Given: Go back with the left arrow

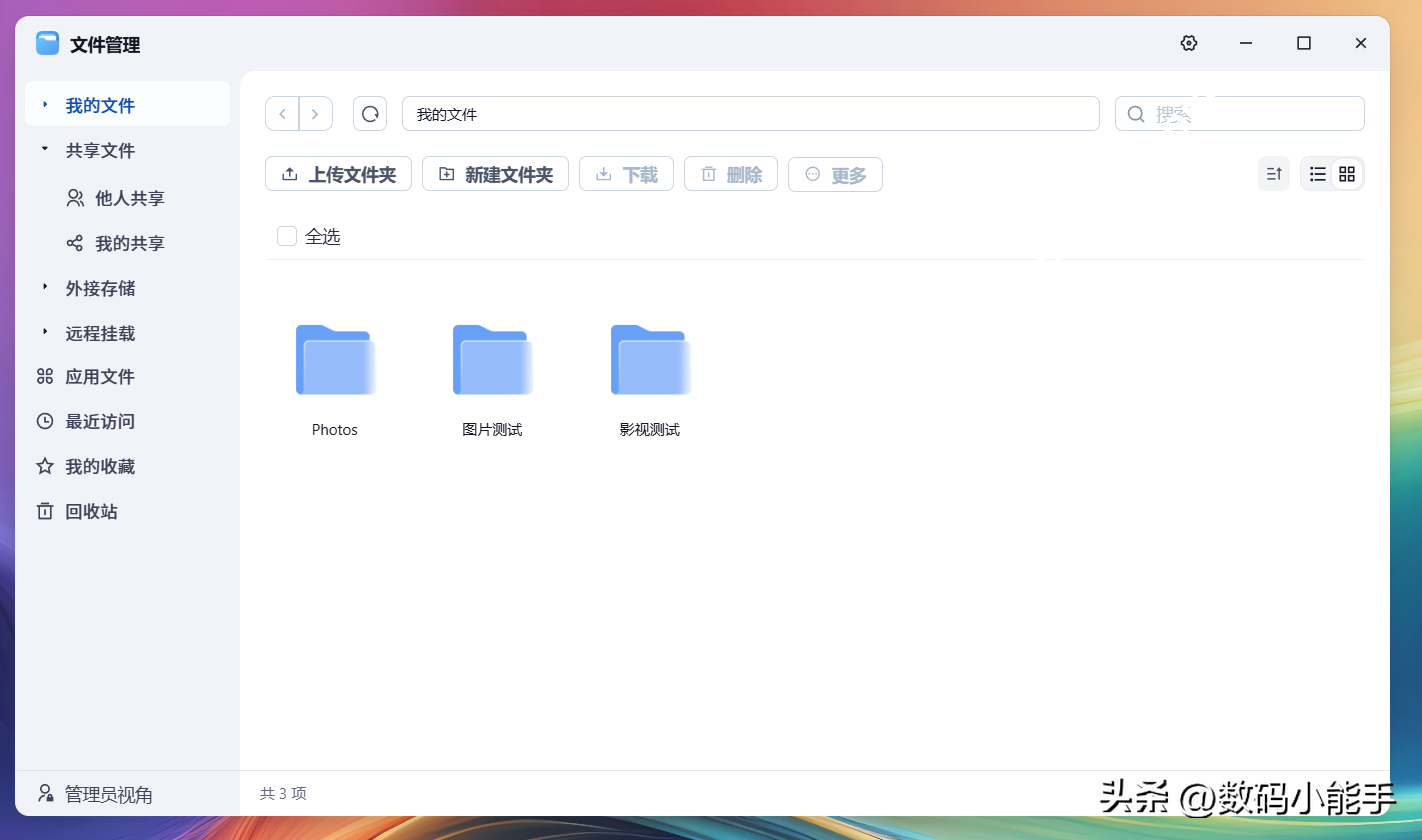Looking at the screenshot, I should pos(282,114).
